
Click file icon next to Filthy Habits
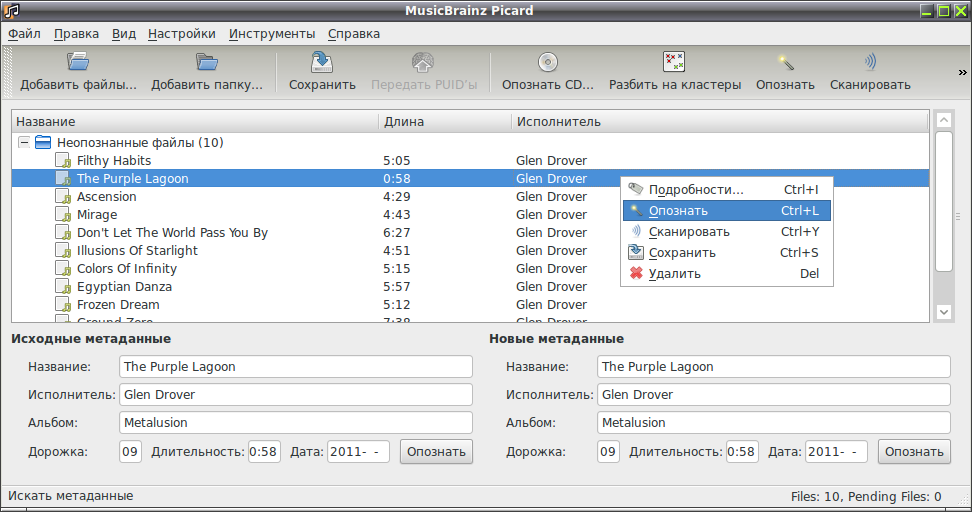(x=63, y=161)
